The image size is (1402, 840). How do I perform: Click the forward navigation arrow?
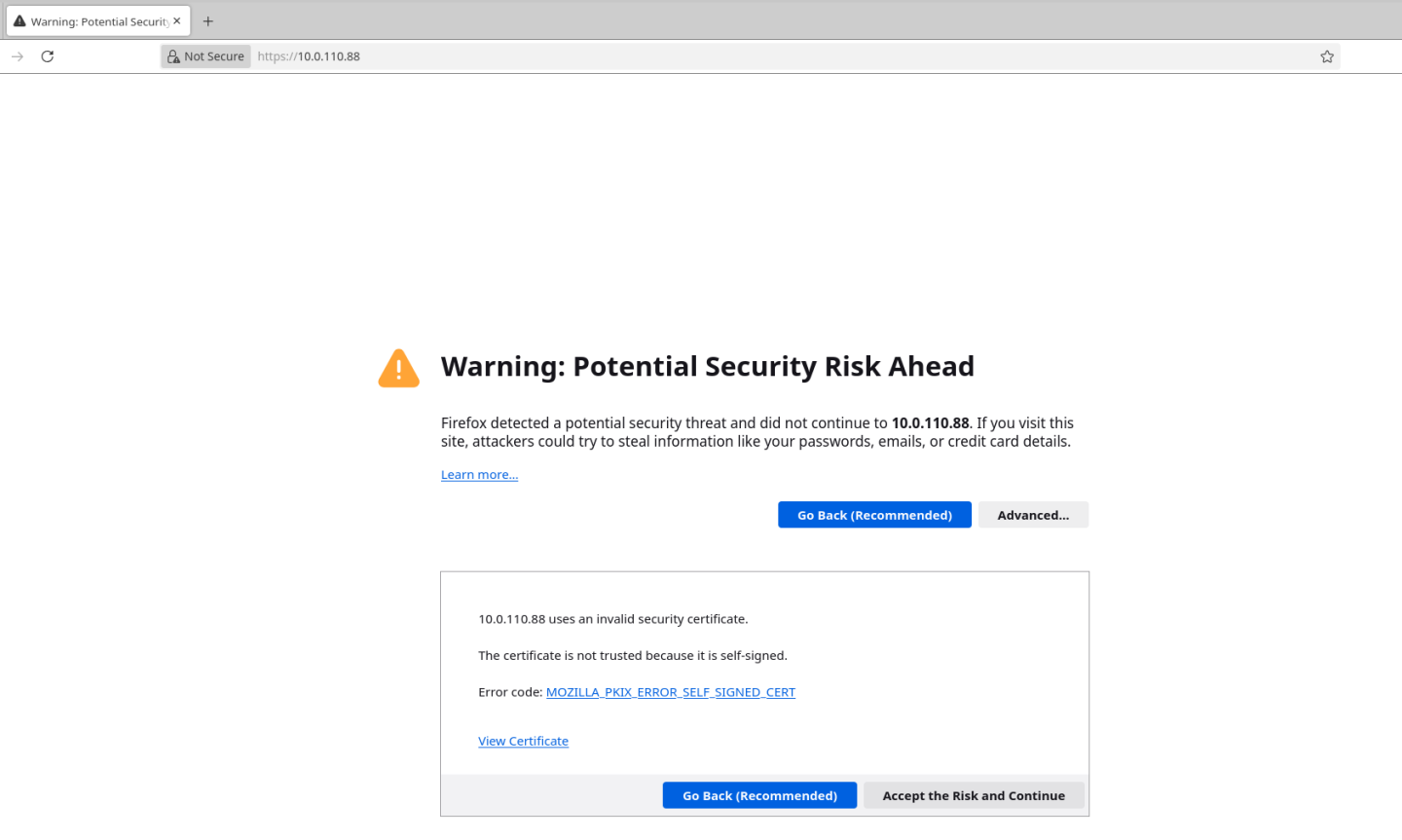[x=18, y=56]
